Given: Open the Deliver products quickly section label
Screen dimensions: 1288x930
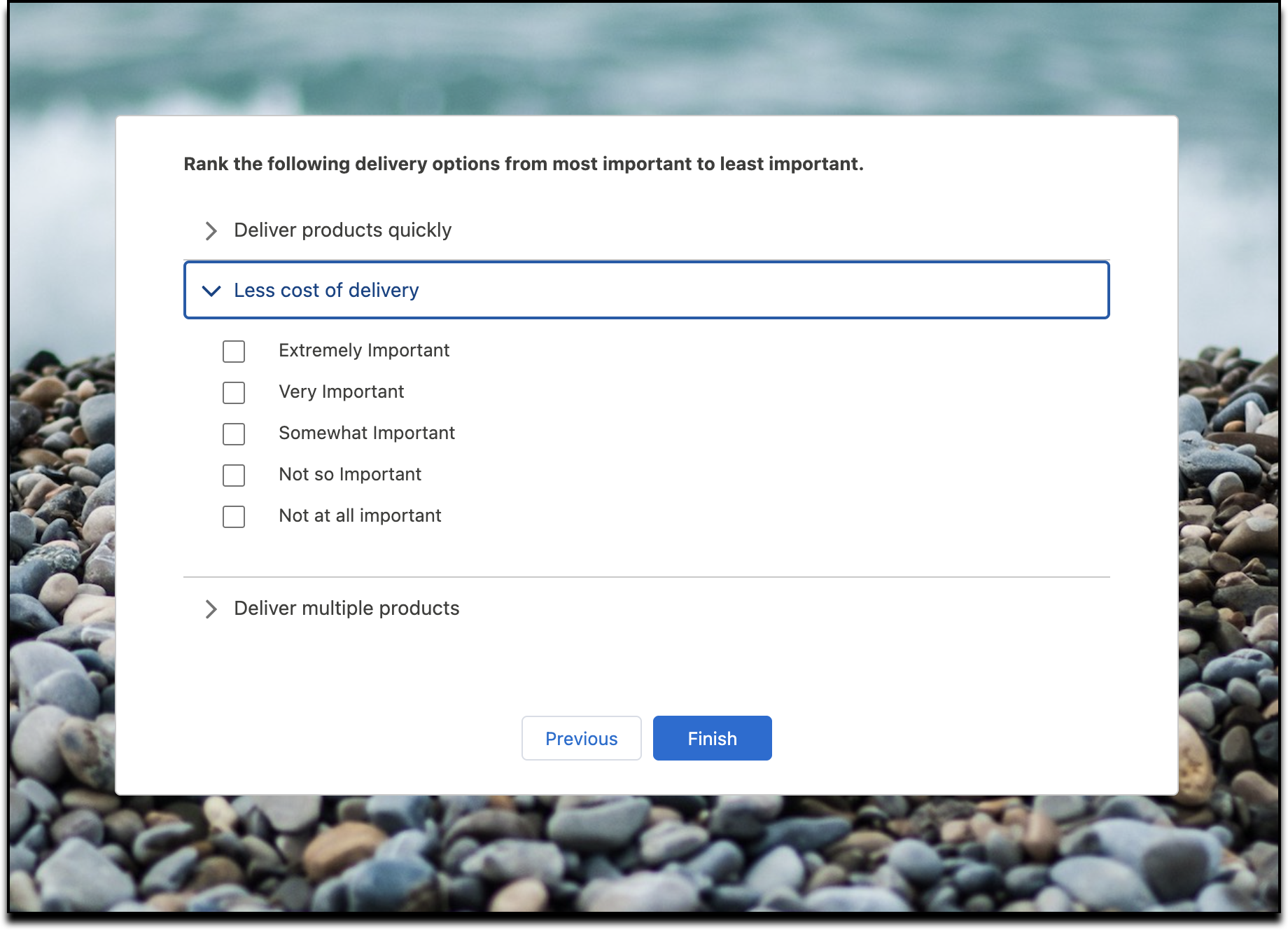Looking at the screenshot, I should [x=343, y=230].
